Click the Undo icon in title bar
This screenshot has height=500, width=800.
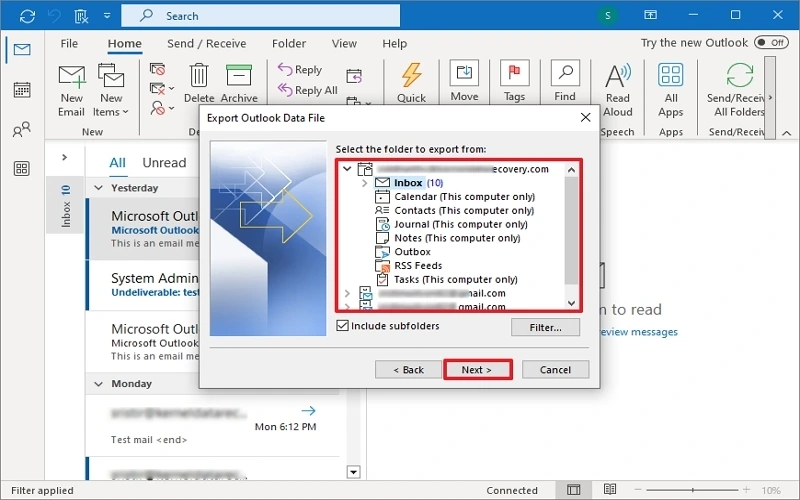click(x=54, y=16)
